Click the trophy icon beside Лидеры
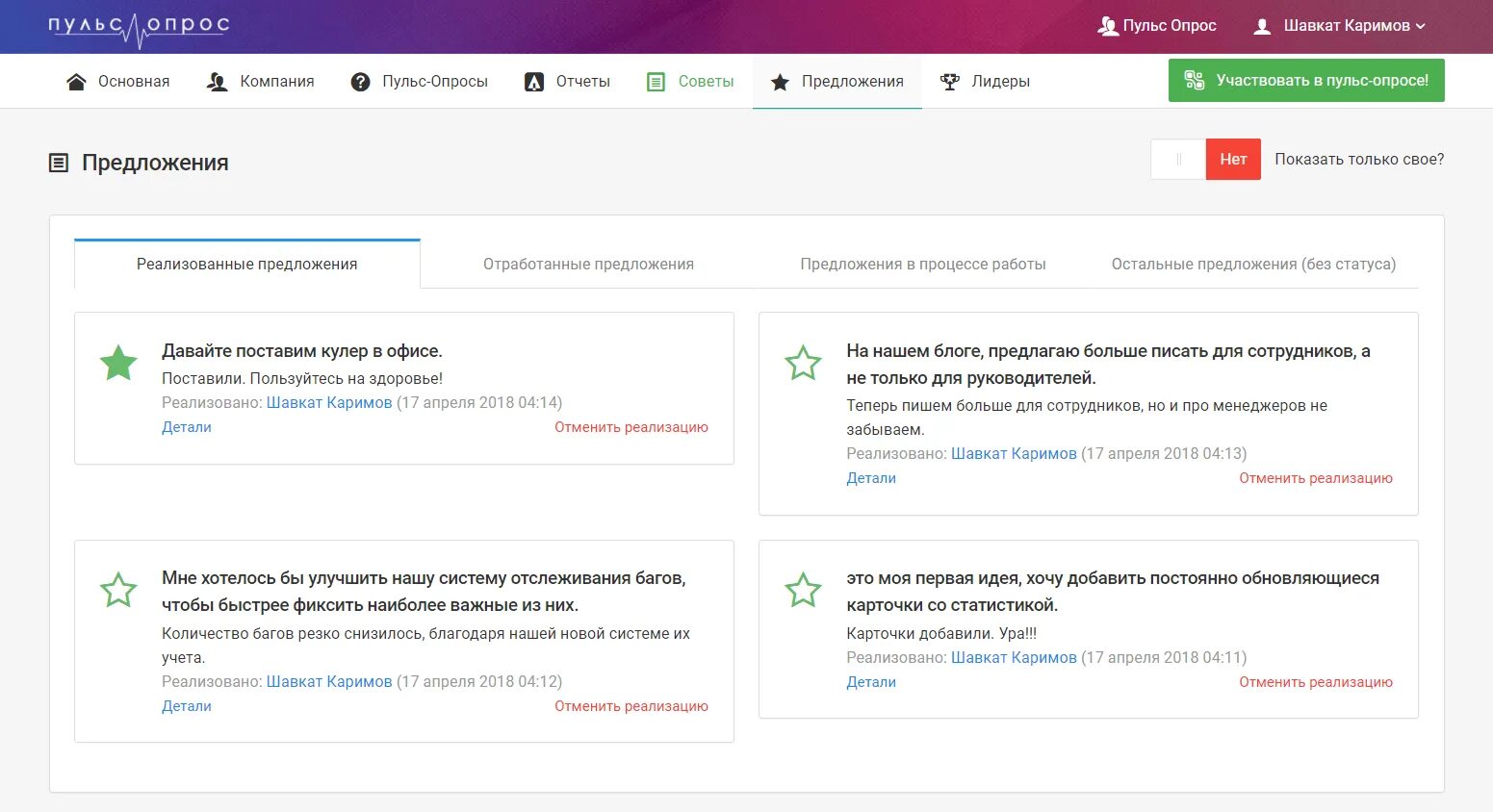This screenshot has height=812, width=1493. (950, 82)
